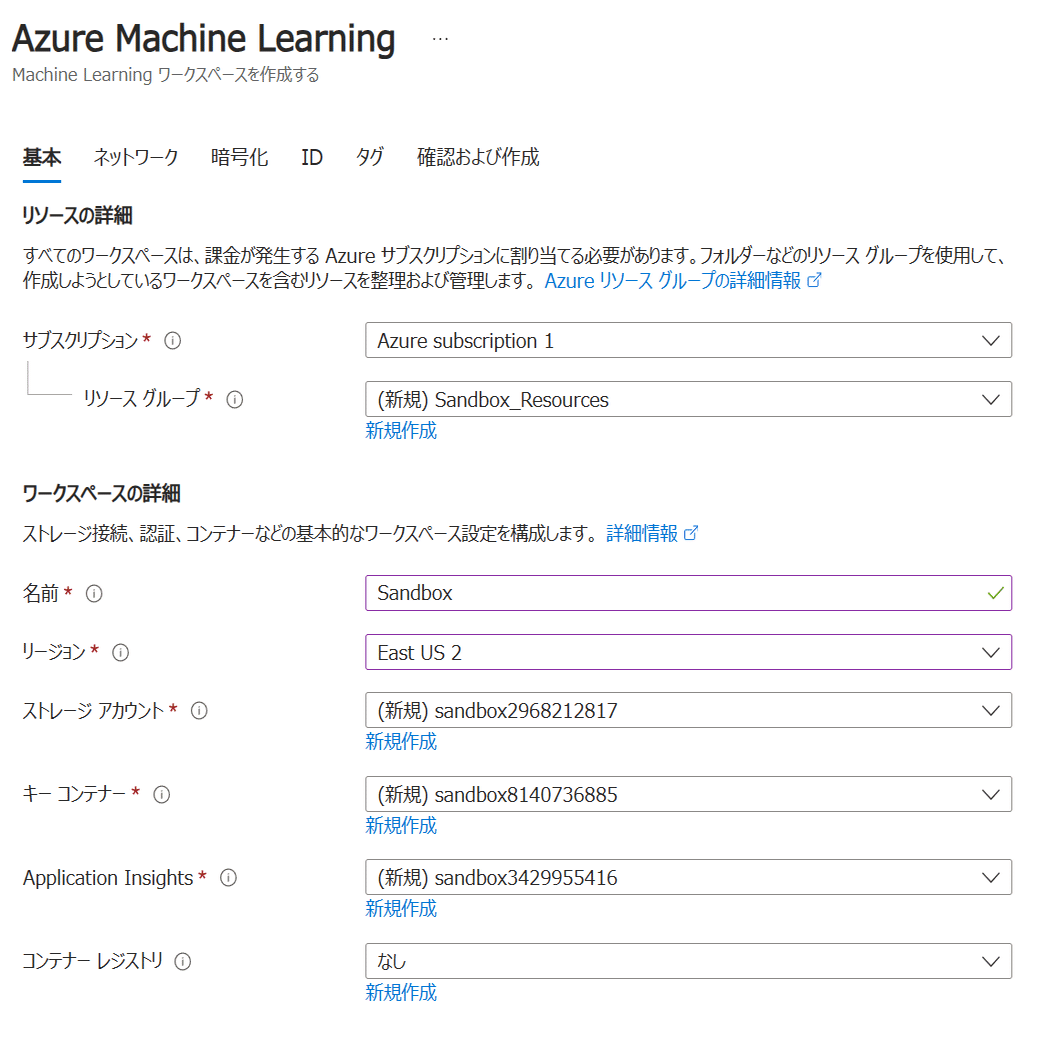Screen dimensions: 1047x1047
Task: Switch to the ネットワーク tab
Action: [x=136, y=158]
